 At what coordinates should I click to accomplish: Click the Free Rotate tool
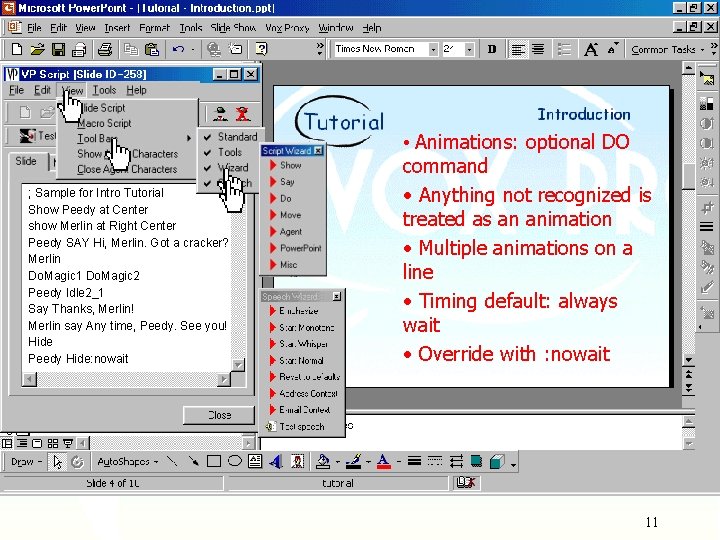[77, 462]
